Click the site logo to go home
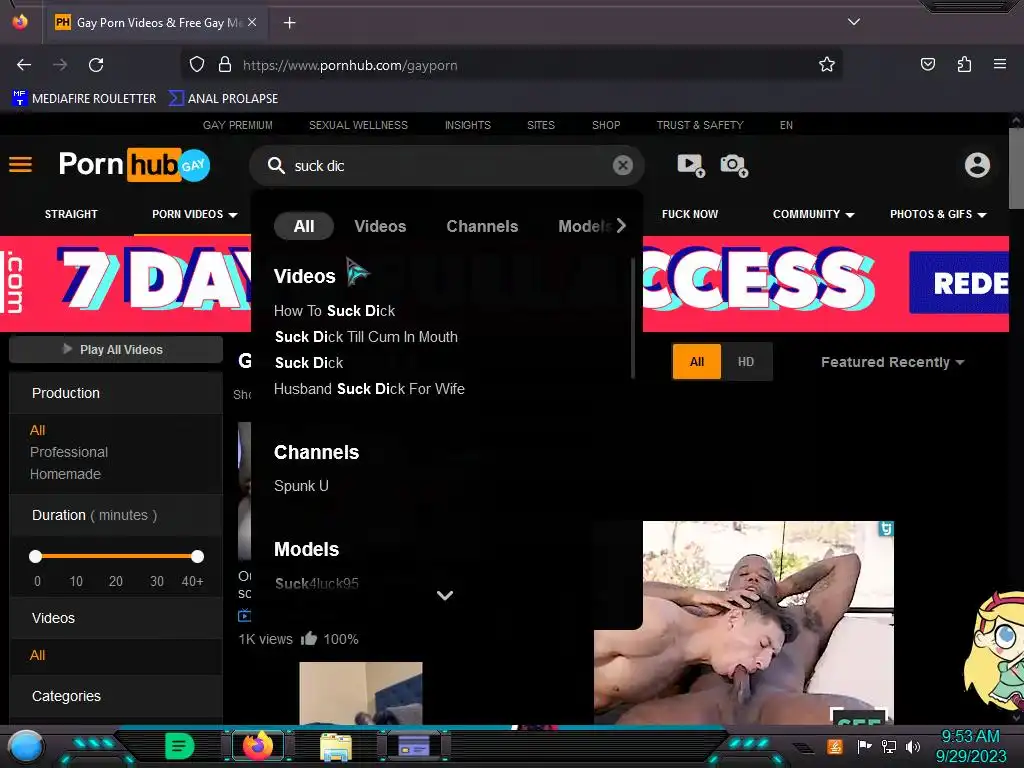The image size is (1024, 768). pos(134,165)
